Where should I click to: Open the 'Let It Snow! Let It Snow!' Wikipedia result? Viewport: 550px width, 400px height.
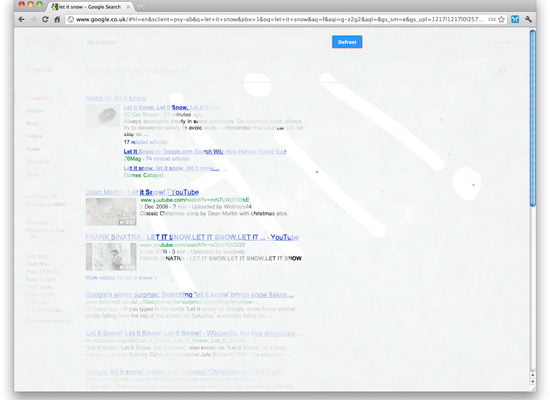click(x=192, y=333)
